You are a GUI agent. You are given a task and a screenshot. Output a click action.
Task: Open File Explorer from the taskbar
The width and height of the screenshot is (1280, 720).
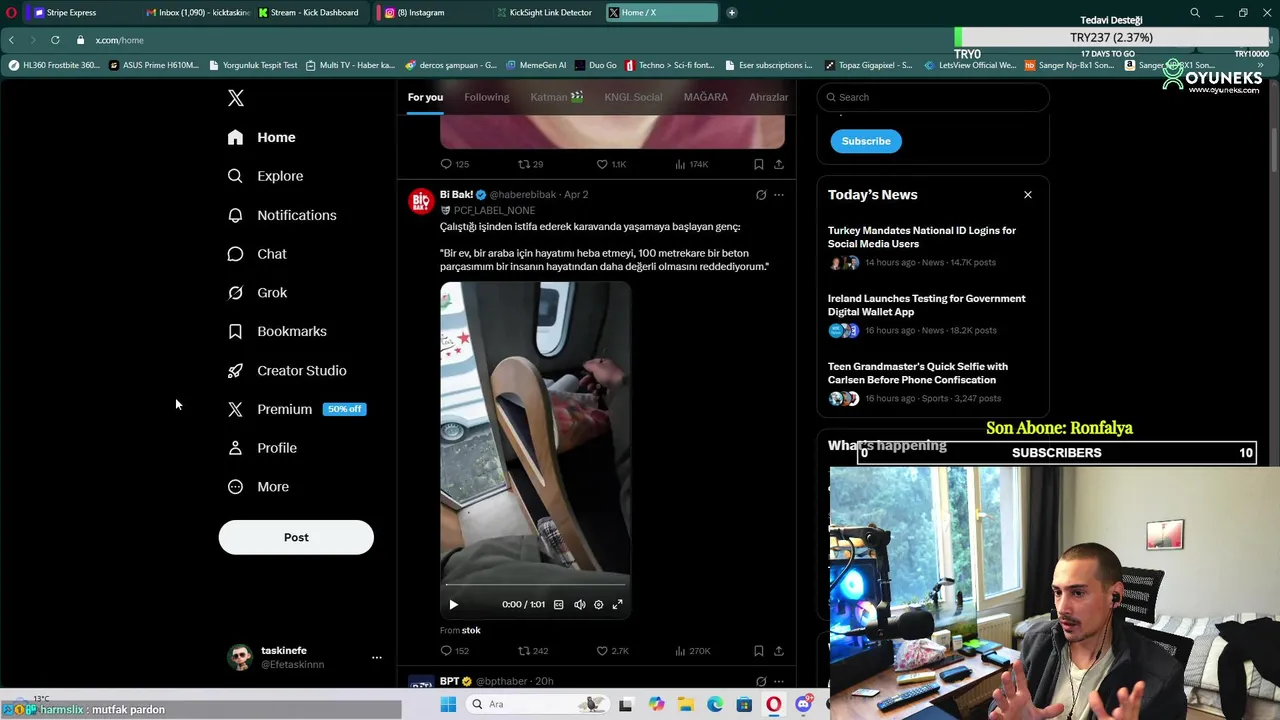point(685,704)
